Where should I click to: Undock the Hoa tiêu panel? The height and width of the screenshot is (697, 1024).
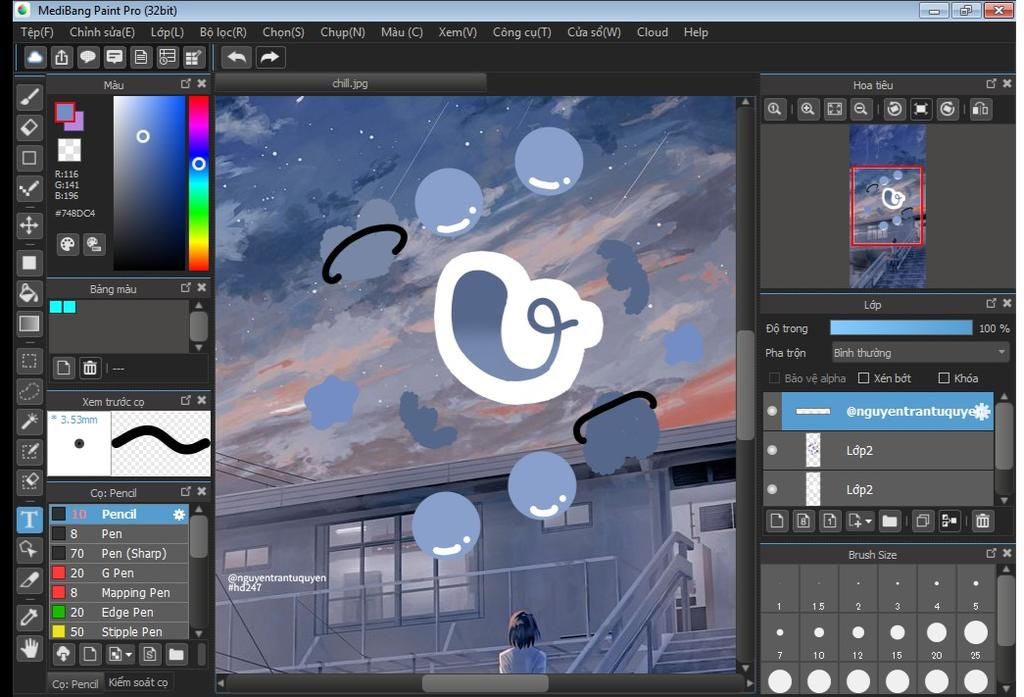991,84
